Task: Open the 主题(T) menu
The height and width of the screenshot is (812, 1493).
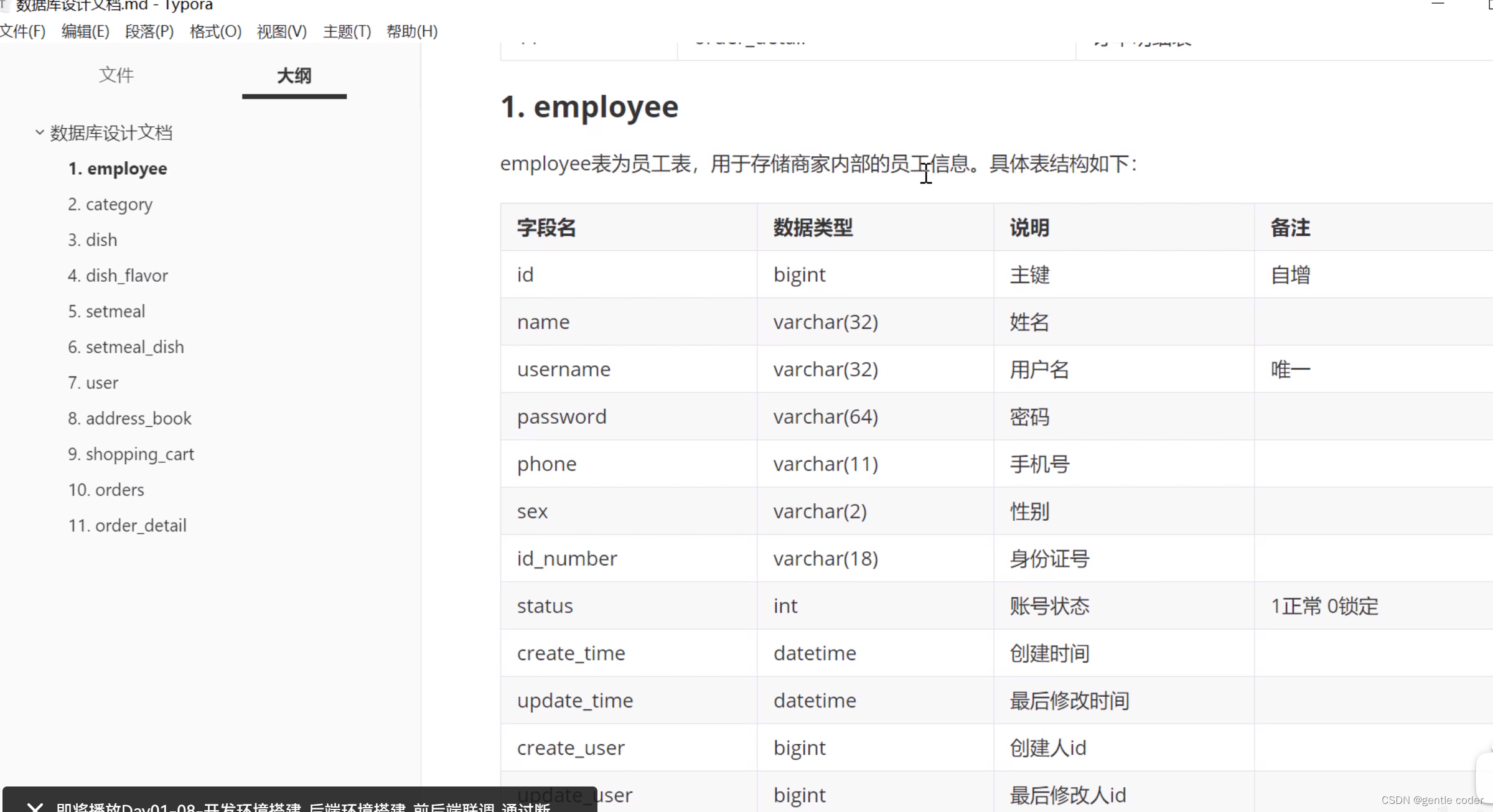Action: point(347,31)
